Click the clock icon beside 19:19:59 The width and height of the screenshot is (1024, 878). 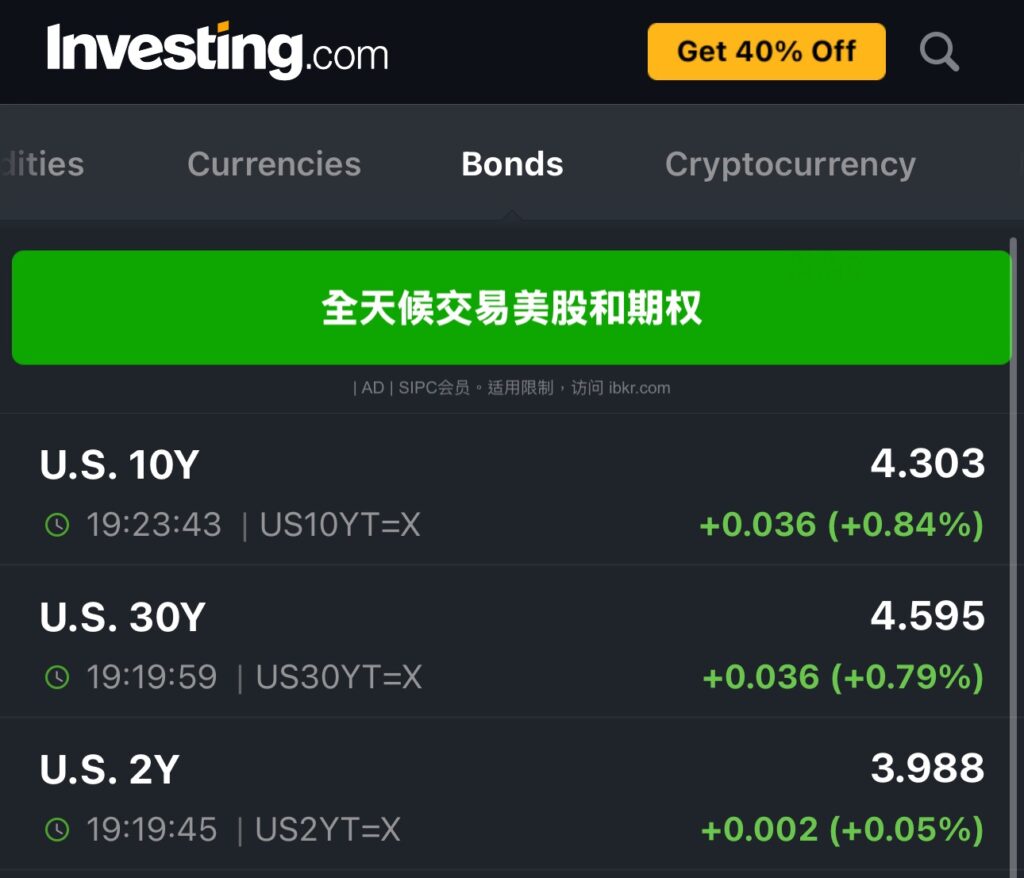tap(57, 677)
